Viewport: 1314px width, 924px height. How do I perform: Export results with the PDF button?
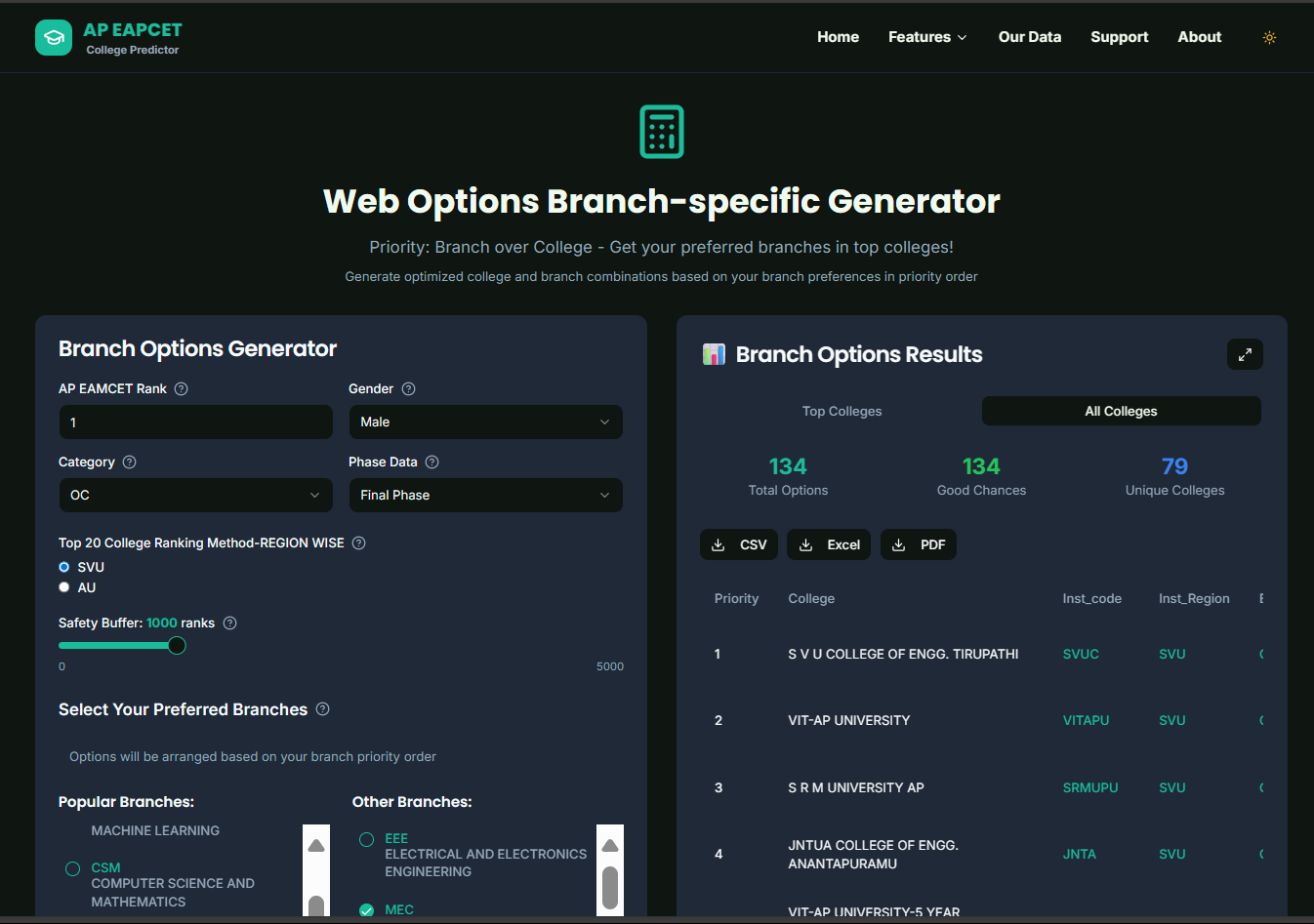tap(919, 544)
